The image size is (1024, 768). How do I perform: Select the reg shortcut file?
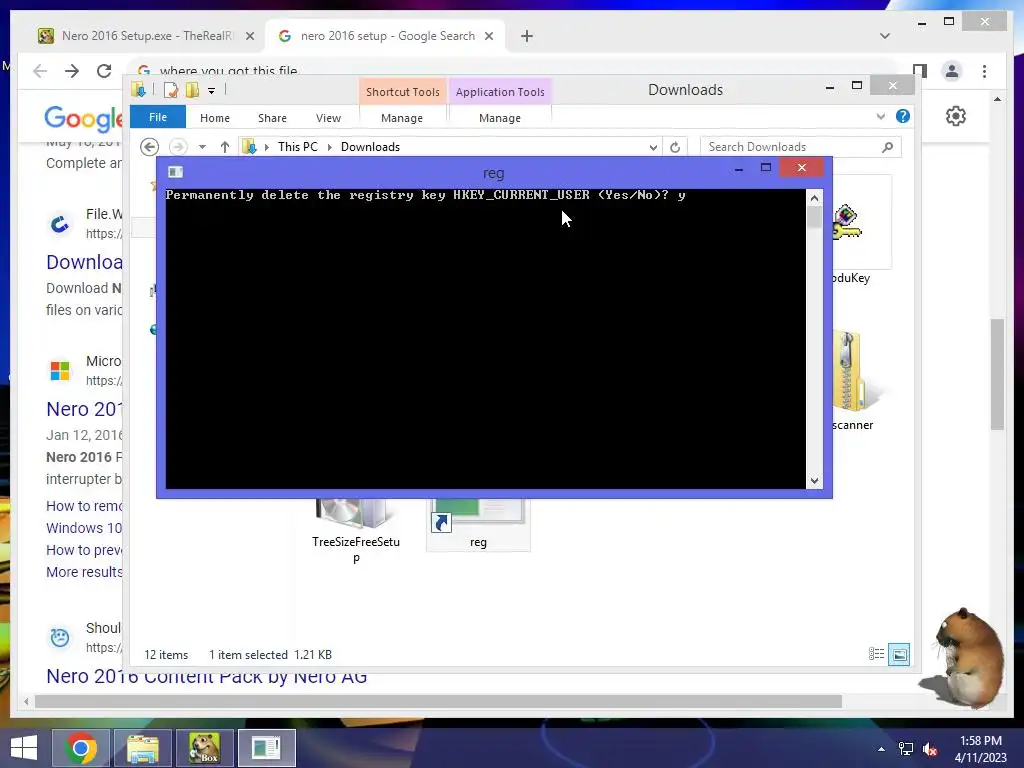point(478,525)
